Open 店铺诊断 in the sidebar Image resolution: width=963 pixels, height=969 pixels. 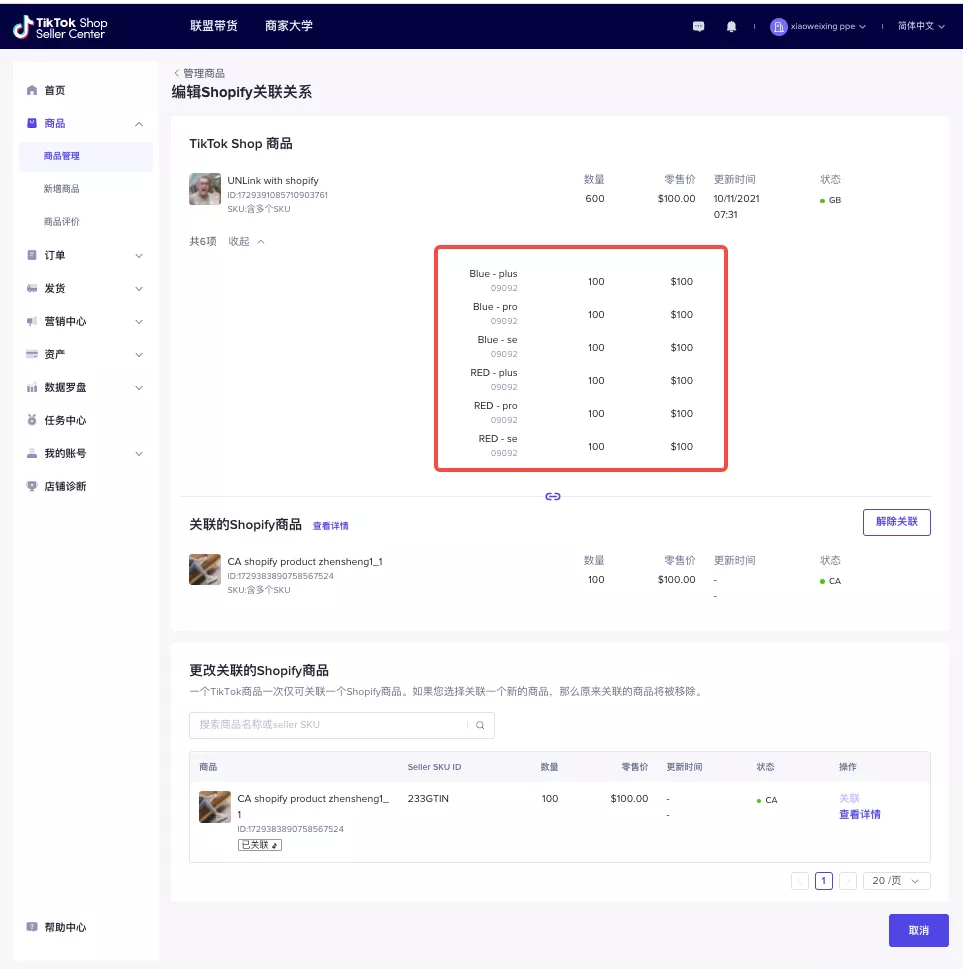point(65,486)
